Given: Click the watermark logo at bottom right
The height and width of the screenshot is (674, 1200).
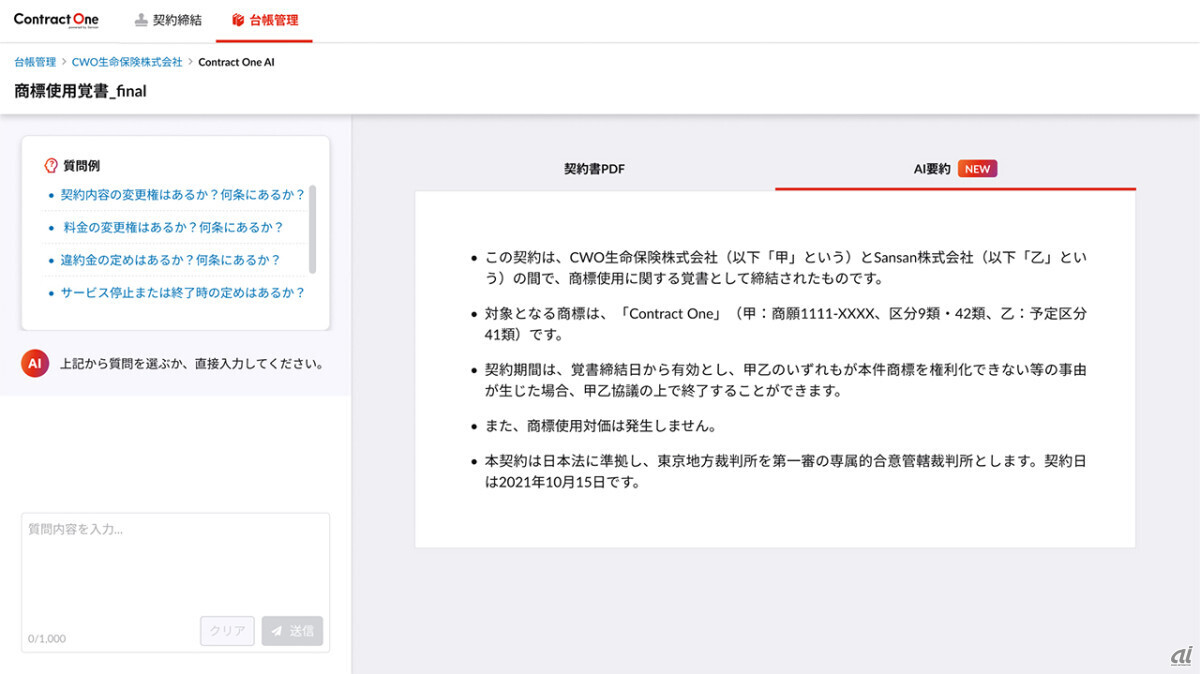Looking at the screenshot, I should point(1181,654).
